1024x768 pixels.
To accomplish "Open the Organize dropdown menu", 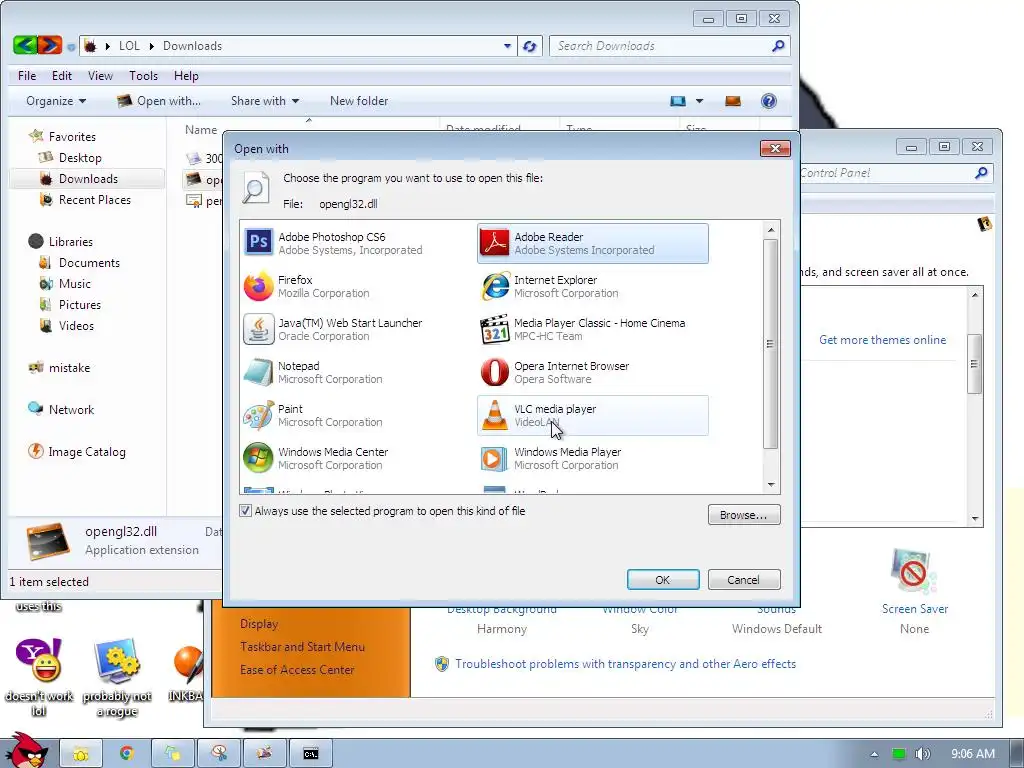I will tap(56, 101).
